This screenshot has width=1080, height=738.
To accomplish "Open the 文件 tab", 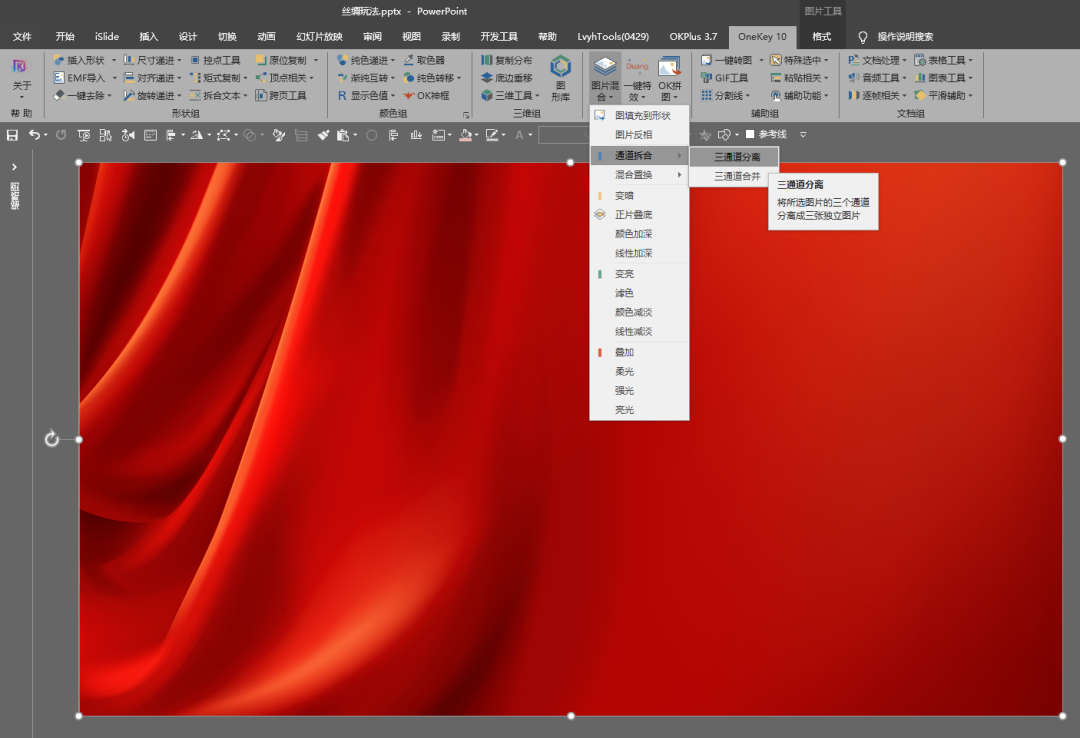I will (x=22, y=37).
